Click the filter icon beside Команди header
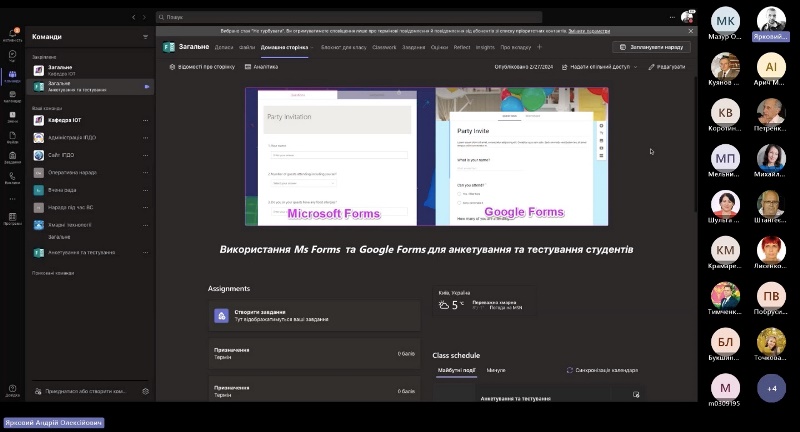The height and width of the screenshot is (432, 800). coord(145,36)
